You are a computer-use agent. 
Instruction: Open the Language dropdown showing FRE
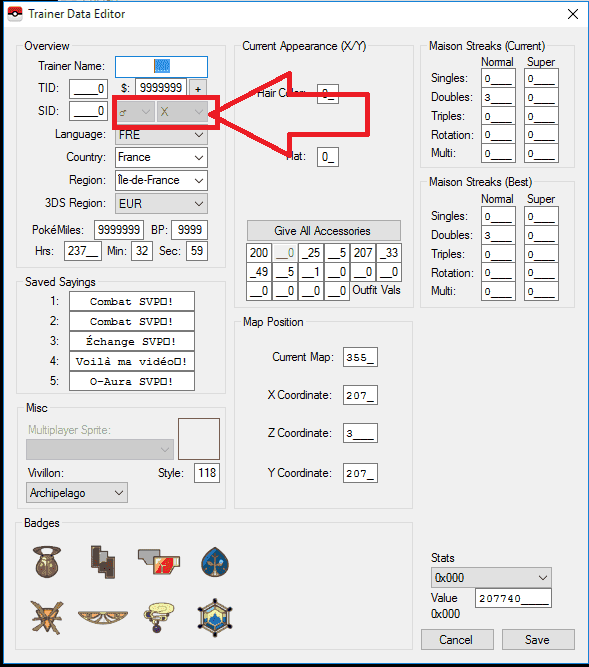(161, 135)
